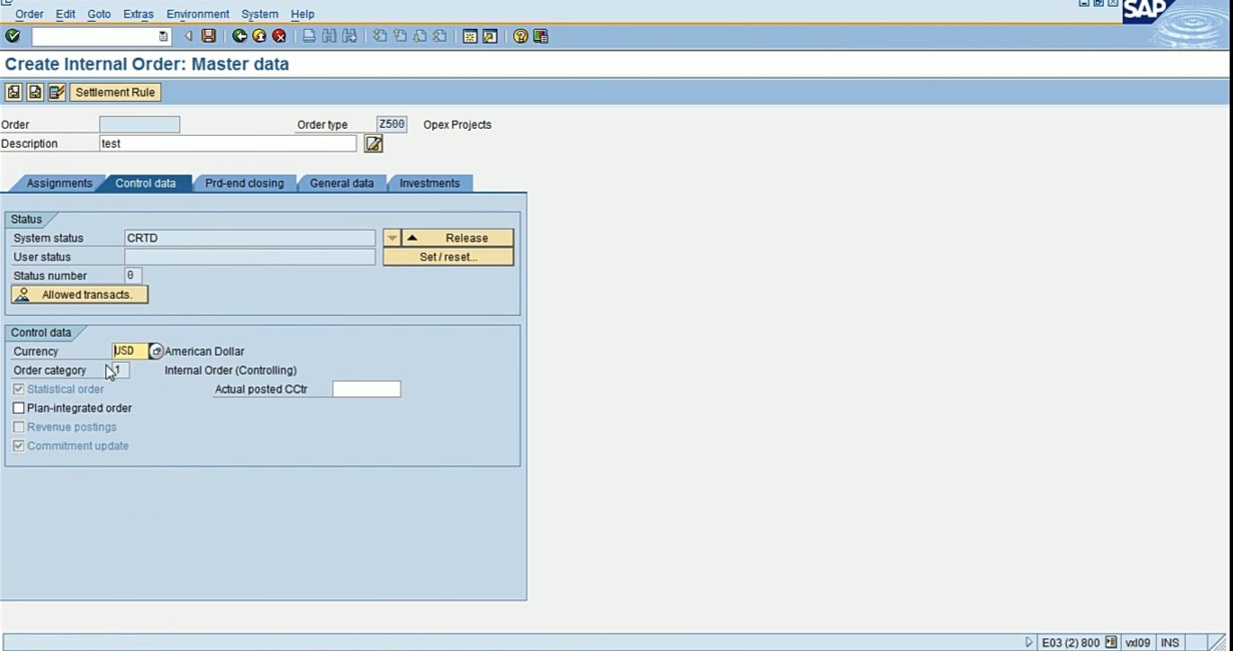
Task: Click the green Back arrow icon
Action: (239, 36)
